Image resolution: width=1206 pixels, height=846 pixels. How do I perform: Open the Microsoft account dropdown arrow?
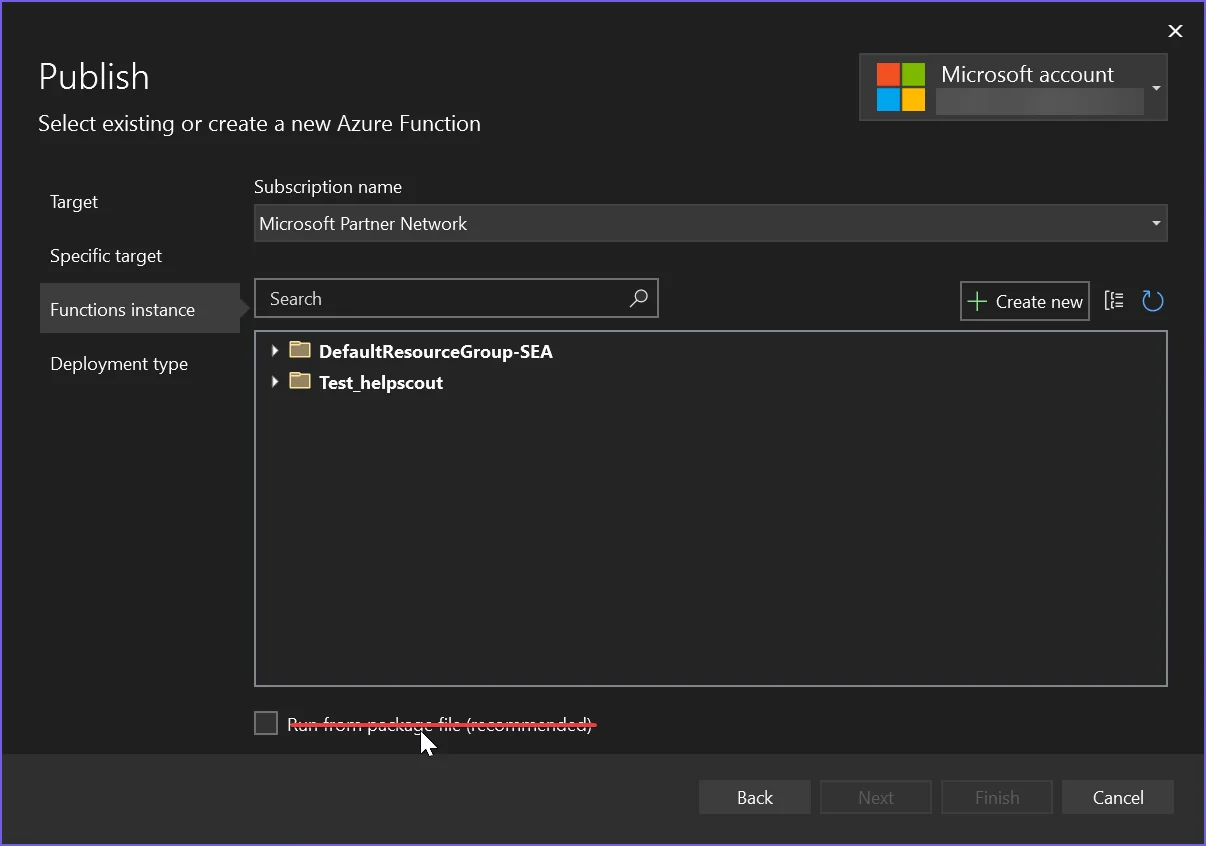click(1156, 88)
